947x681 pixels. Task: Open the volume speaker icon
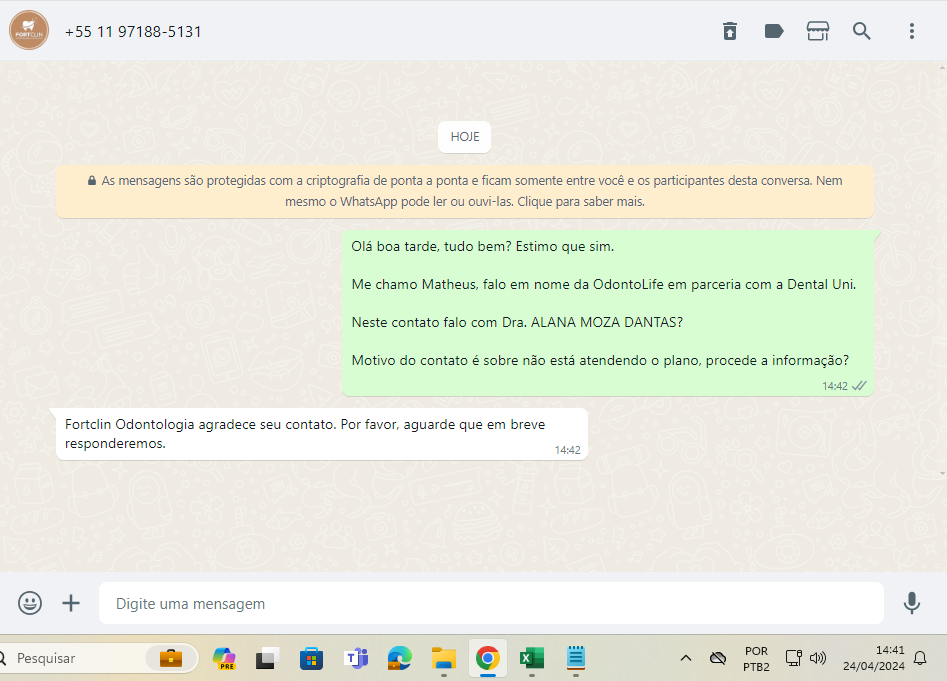click(818, 658)
